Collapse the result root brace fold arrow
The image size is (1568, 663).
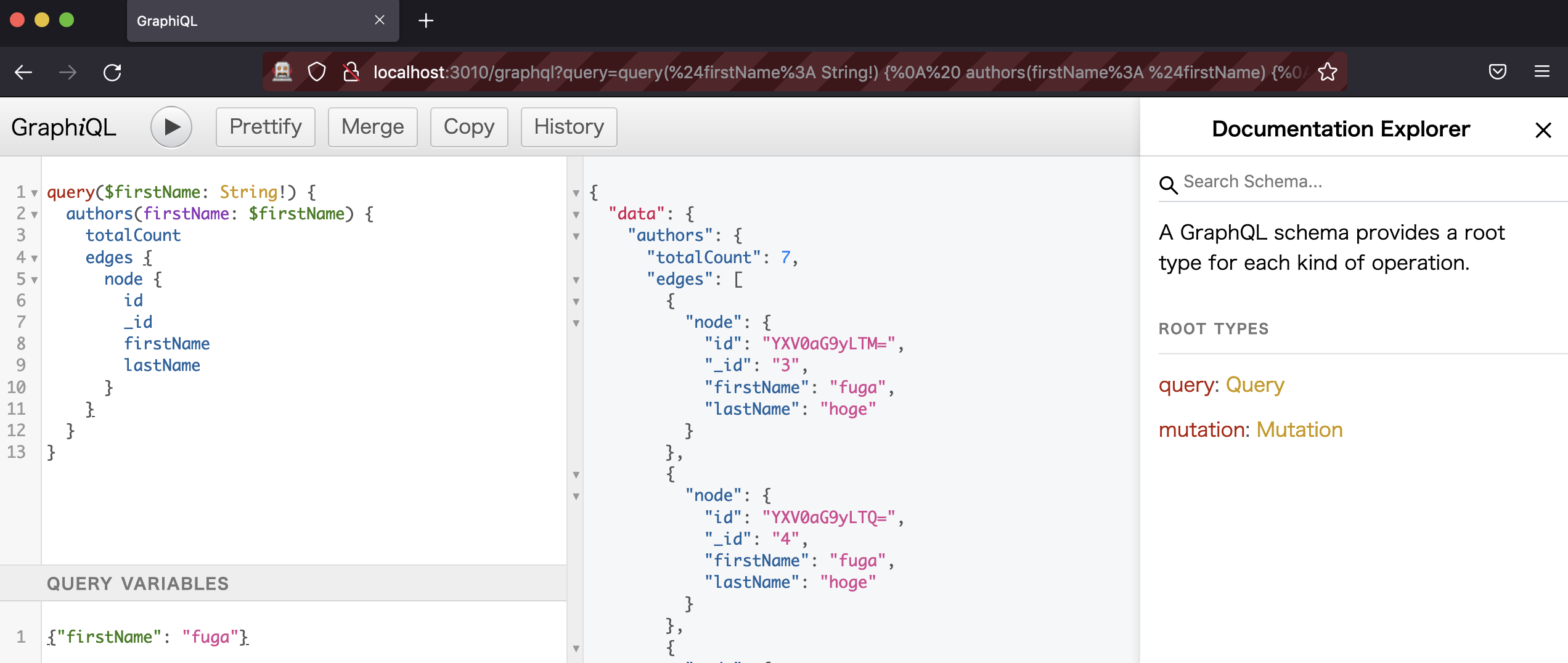point(576,193)
